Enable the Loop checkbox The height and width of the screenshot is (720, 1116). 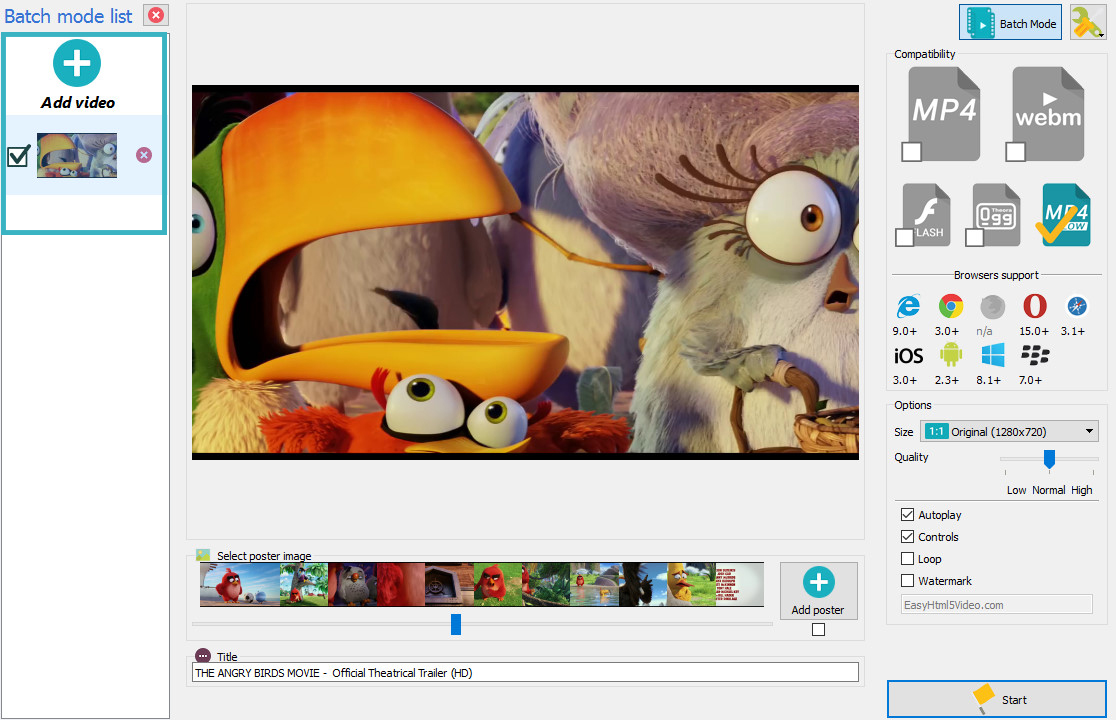(908, 559)
